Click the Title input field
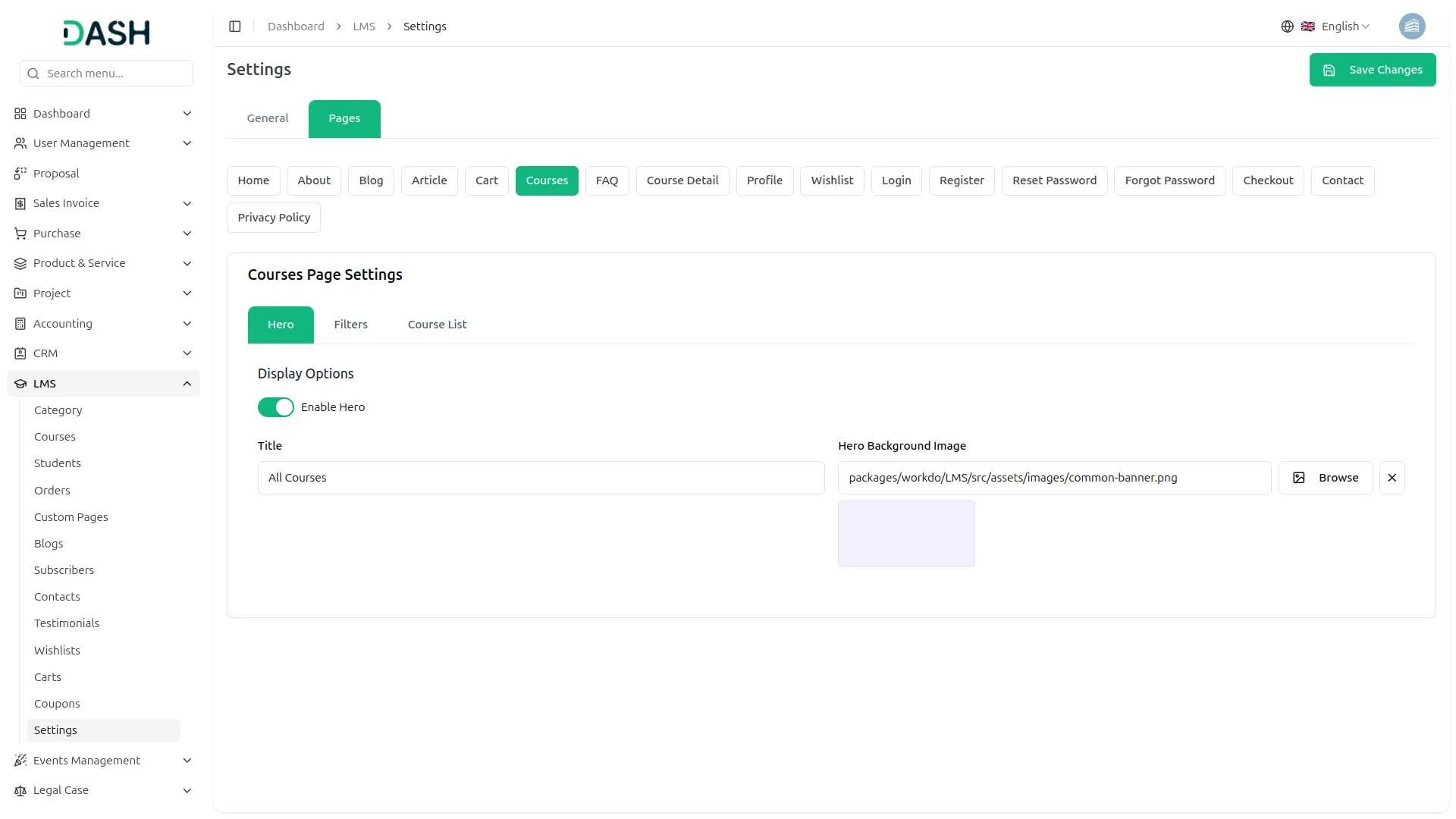This screenshot has width=1456, height=819. tap(541, 478)
